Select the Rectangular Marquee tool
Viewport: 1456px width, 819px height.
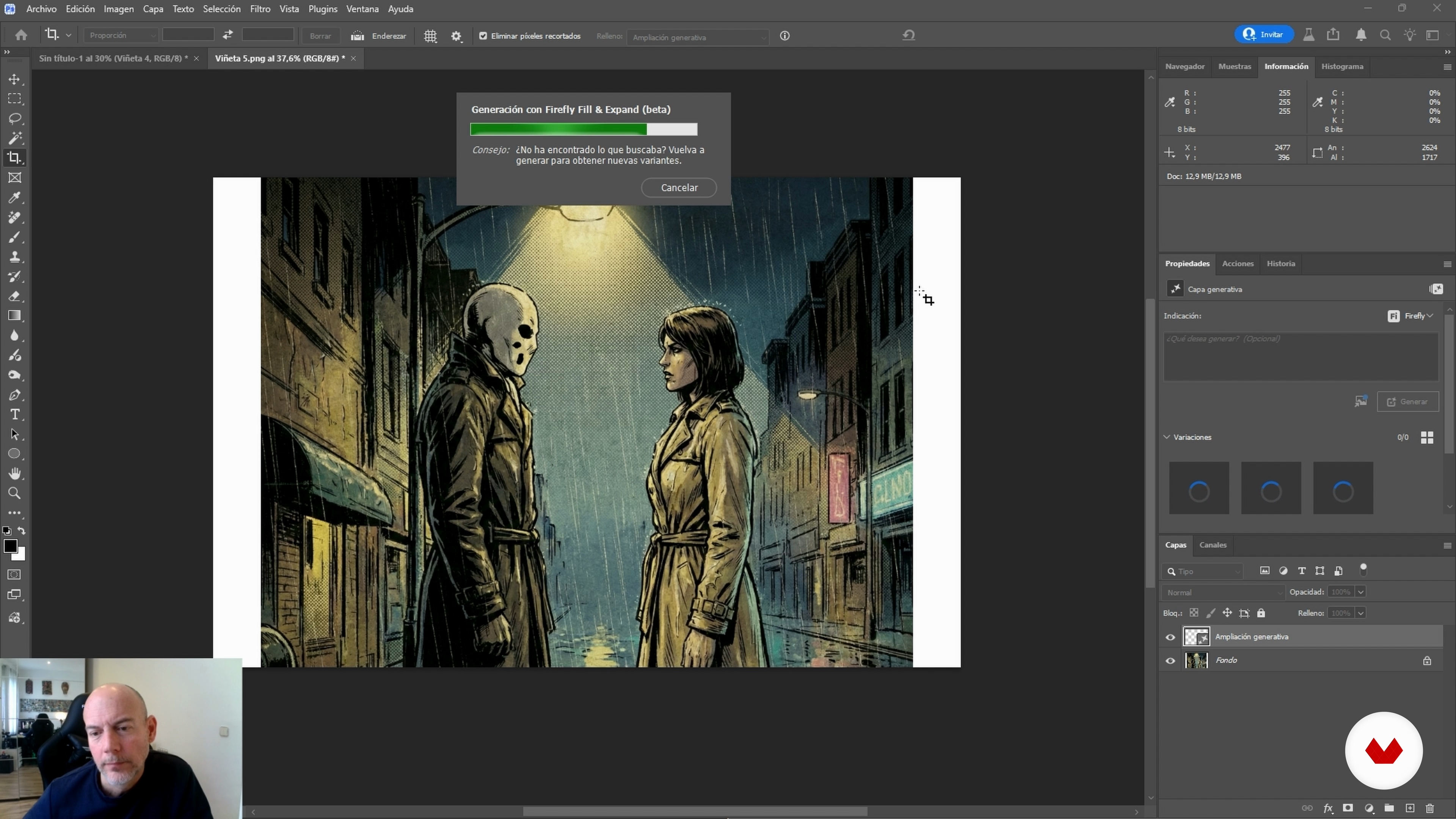(x=15, y=99)
